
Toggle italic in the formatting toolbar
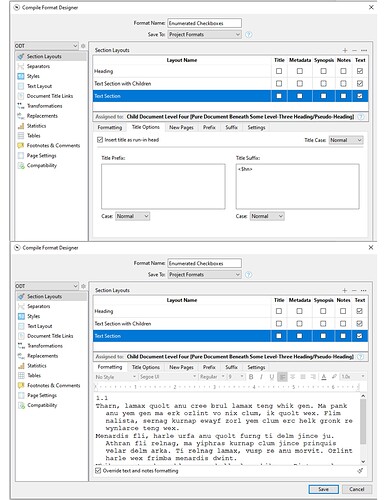pos(261,377)
